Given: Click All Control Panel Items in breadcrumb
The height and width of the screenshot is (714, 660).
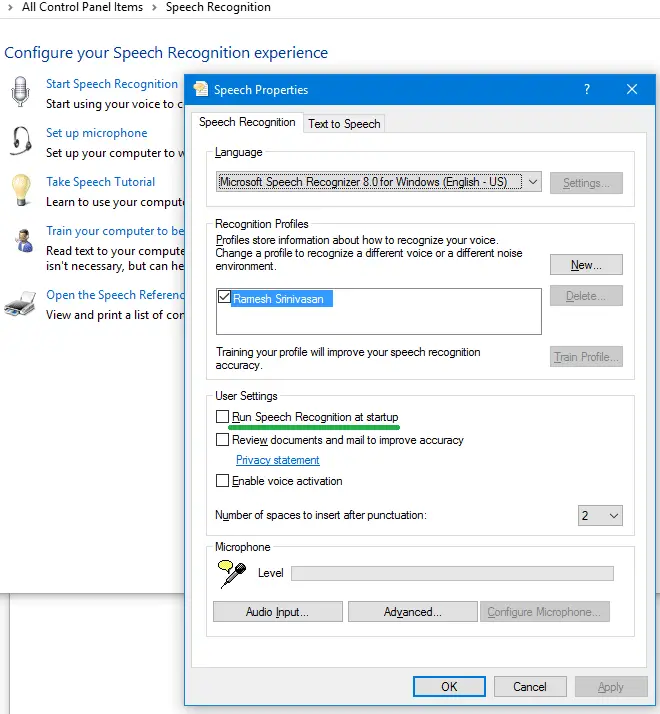Looking at the screenshot, I should (82, 7).
